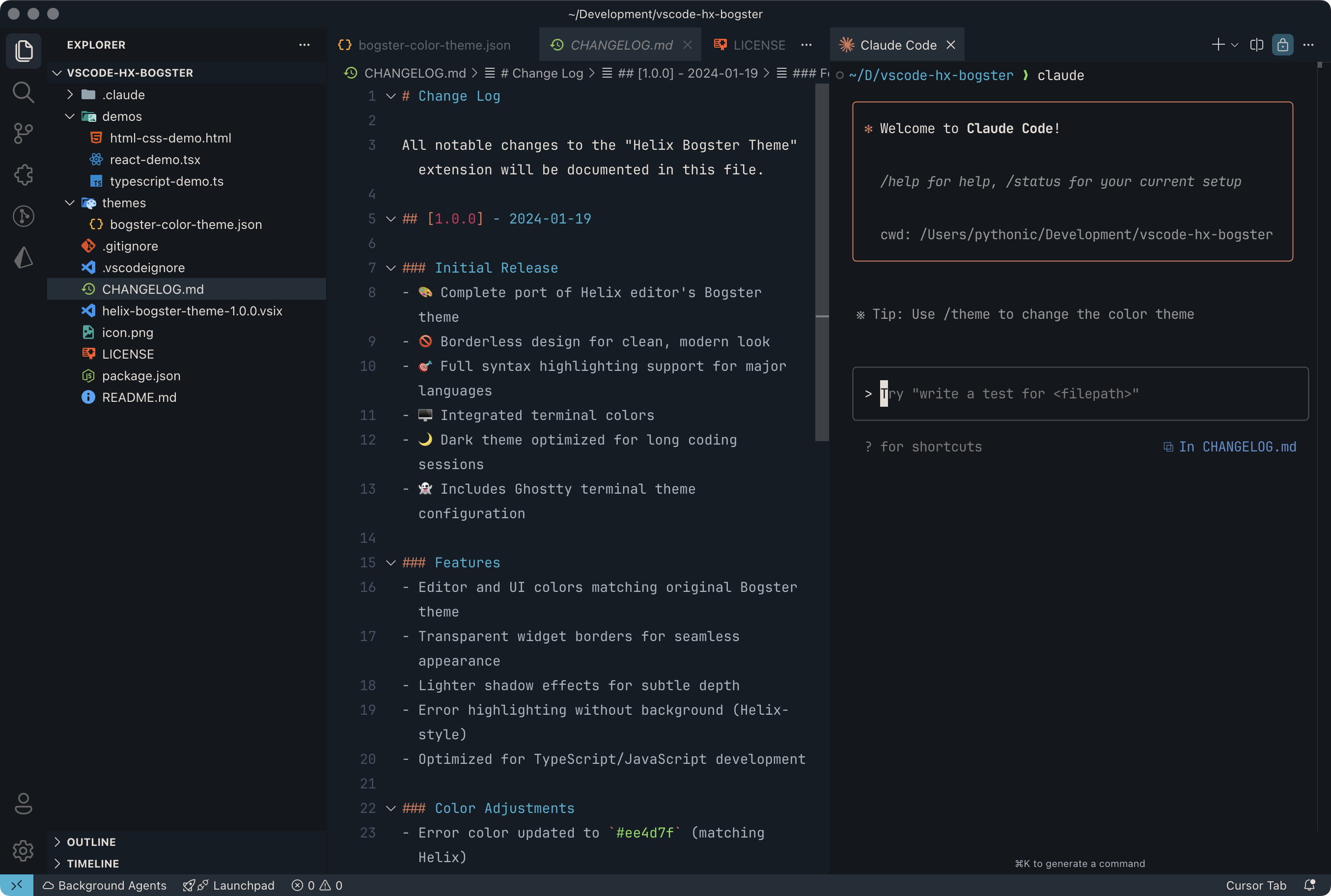Expand the .claude folder
This screenshot has width=1331, height=896.
click(70, 95)
